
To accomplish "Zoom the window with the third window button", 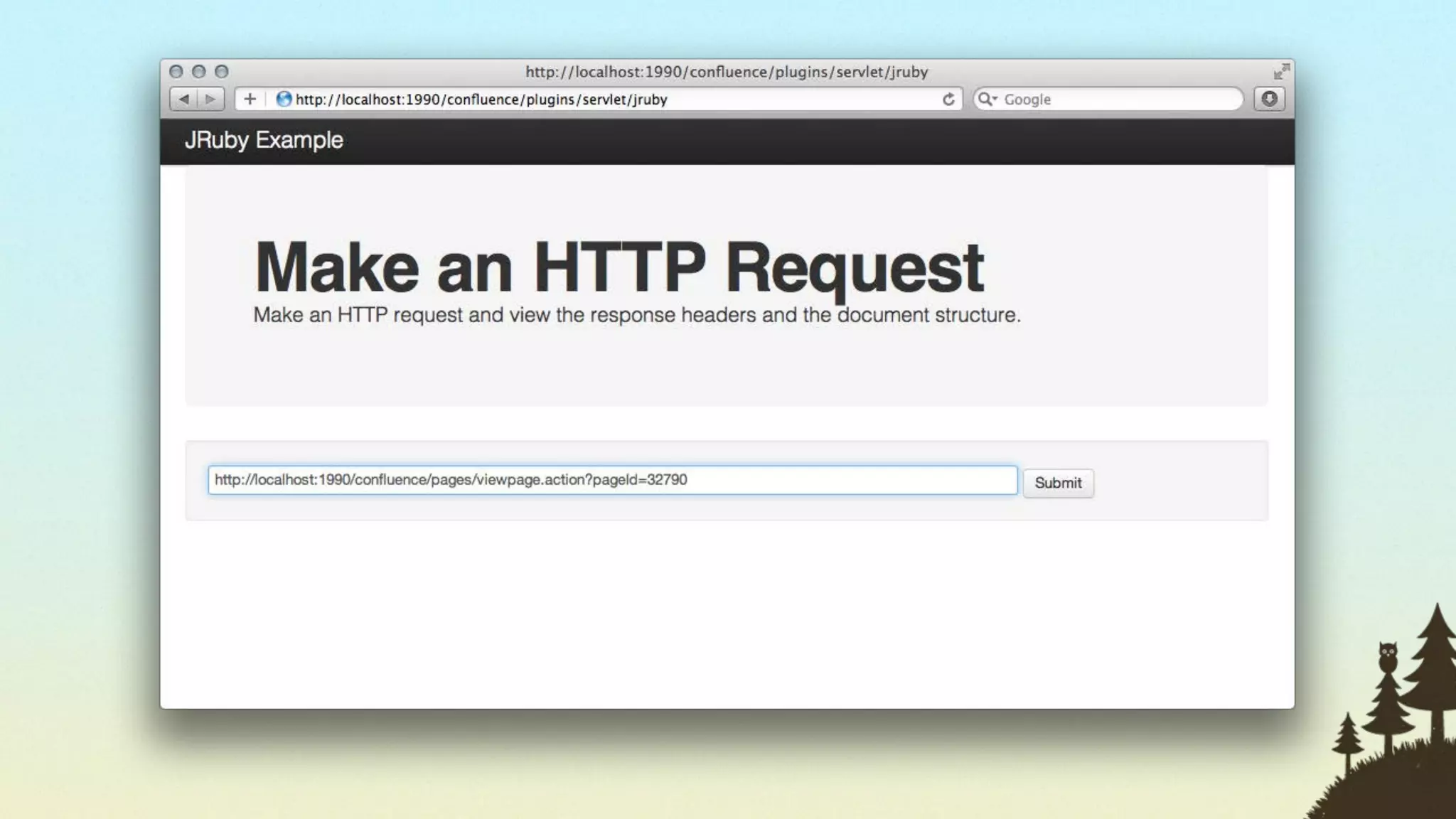I will click(x=222, y=72).
